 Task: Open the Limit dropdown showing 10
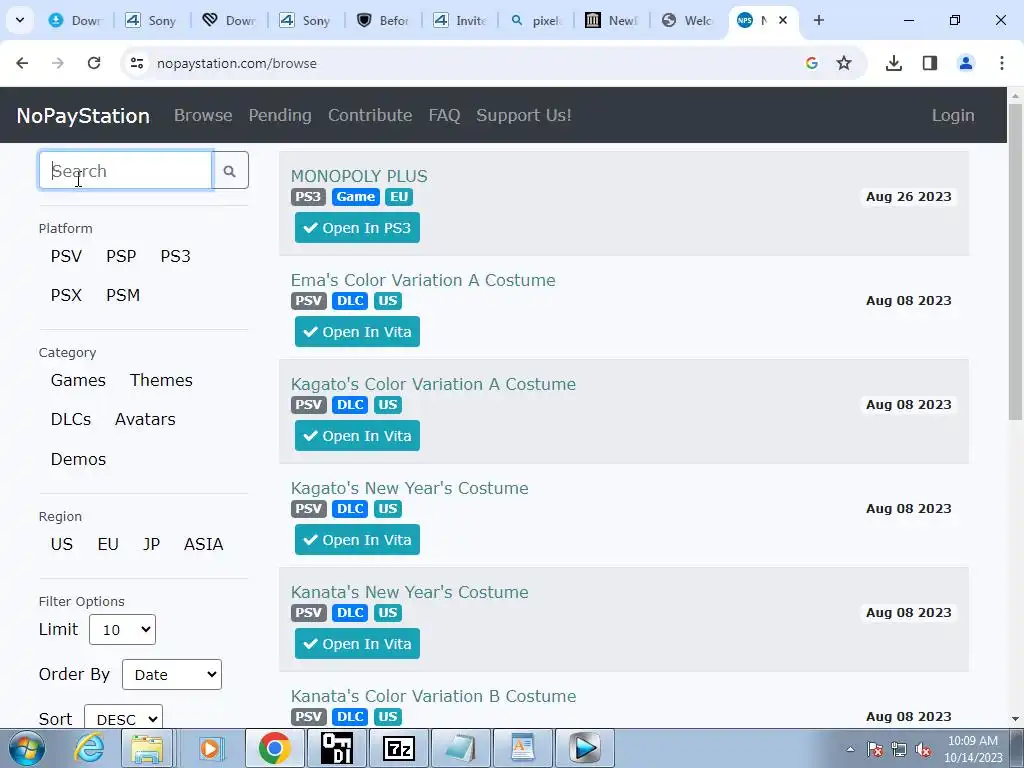pyautogui.click(x=122, y=630)
